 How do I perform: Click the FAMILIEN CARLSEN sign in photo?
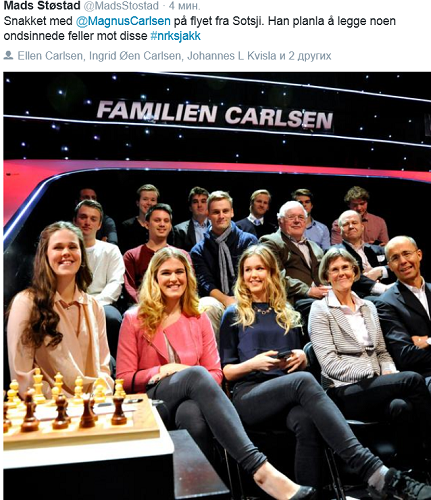[214, 116]
